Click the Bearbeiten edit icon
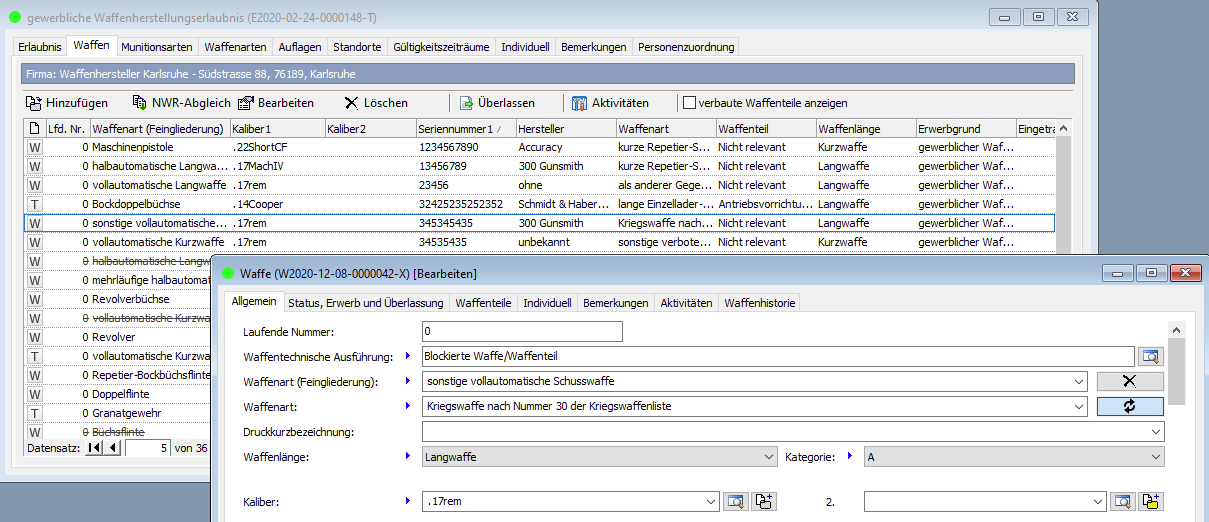This screenshot has width=1209, height=522. coord(246,103)
